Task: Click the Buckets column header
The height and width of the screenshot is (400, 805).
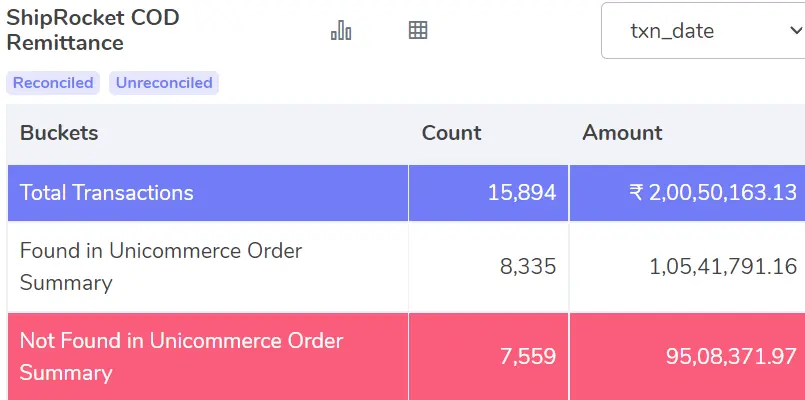Action: point(59,133)
